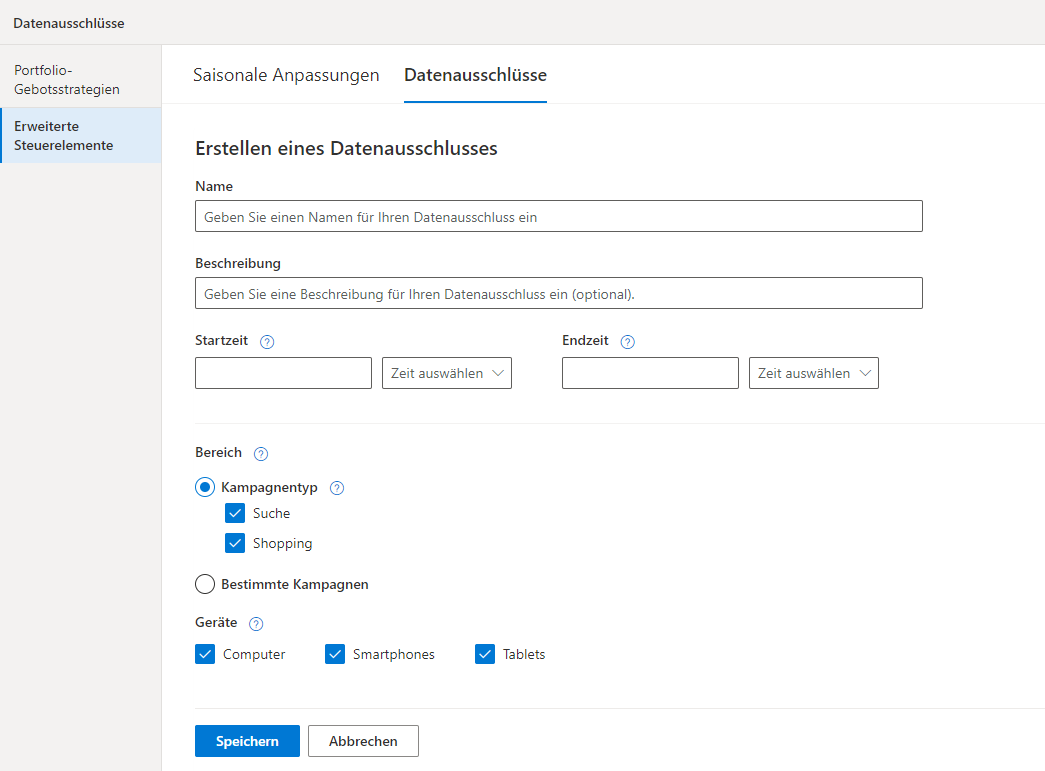Open the Endzeit 'Zeit auswählen' dropdown

tap(814, 373)
